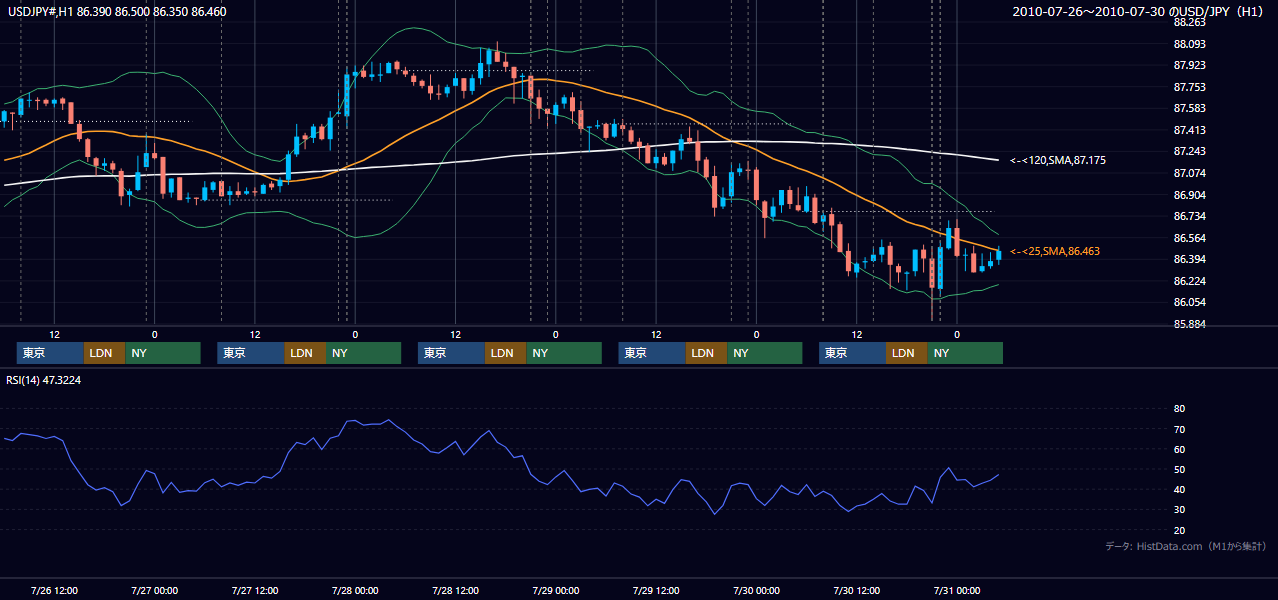Click price axis value 86.224
The height and width of the screenshot is (600, 1278).
click(1189, 282)
